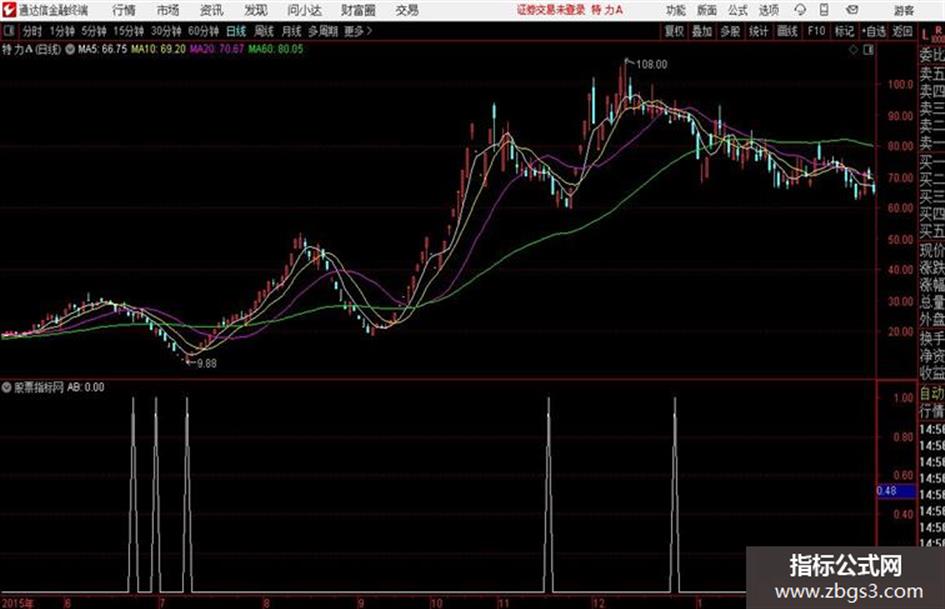Click the 标记 mark button

click(x=844, y=31)
